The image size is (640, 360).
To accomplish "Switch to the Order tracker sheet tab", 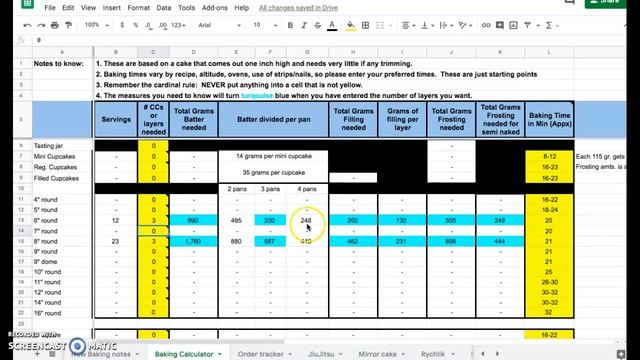I will coord(260,354).
